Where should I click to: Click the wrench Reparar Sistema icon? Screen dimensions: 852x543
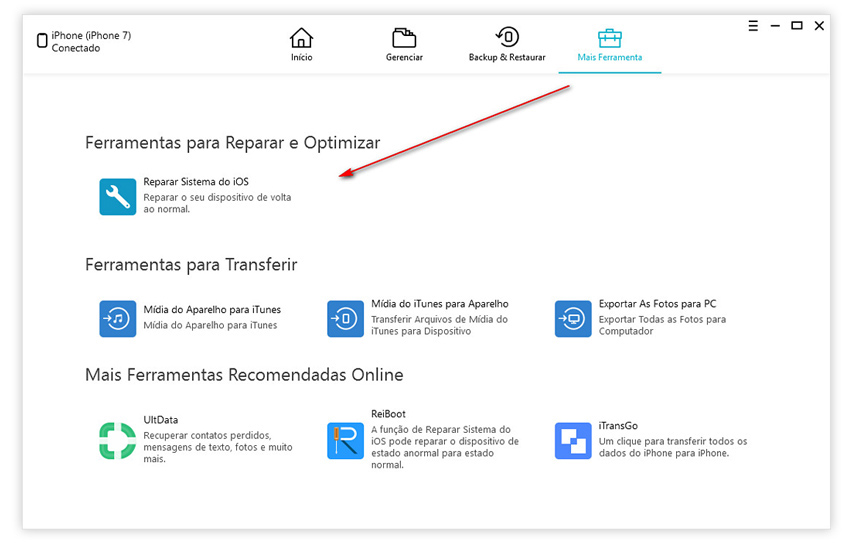click(x=117, y=197)
